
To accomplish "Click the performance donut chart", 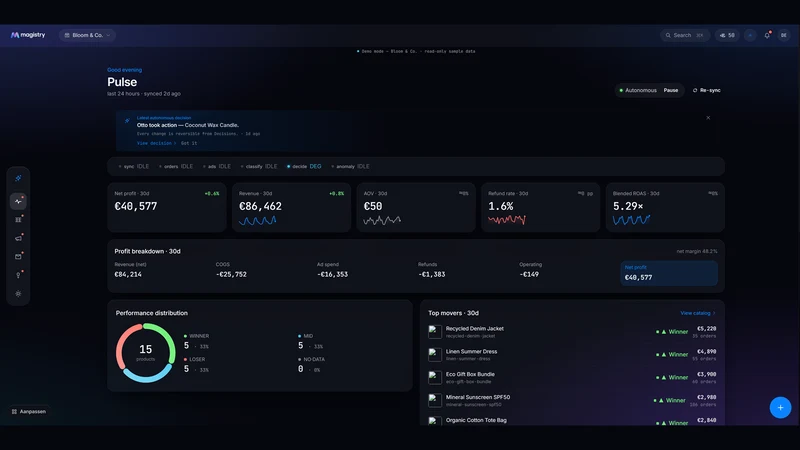I will coord(146,353).
